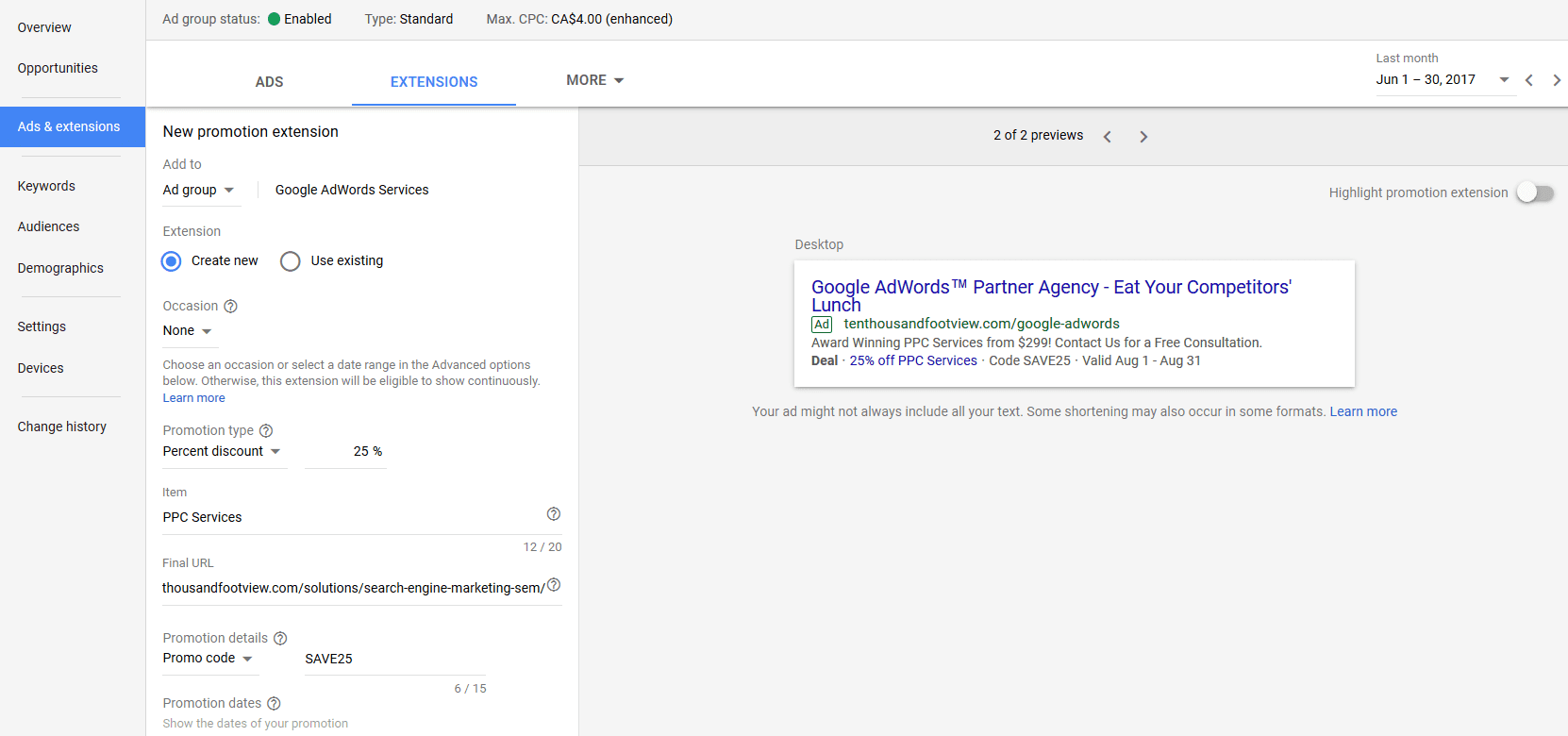Image resolution: width=1568 pixels, height=736 pixels.
Task: Click Type: Standard text
Action: coord(409,19)
